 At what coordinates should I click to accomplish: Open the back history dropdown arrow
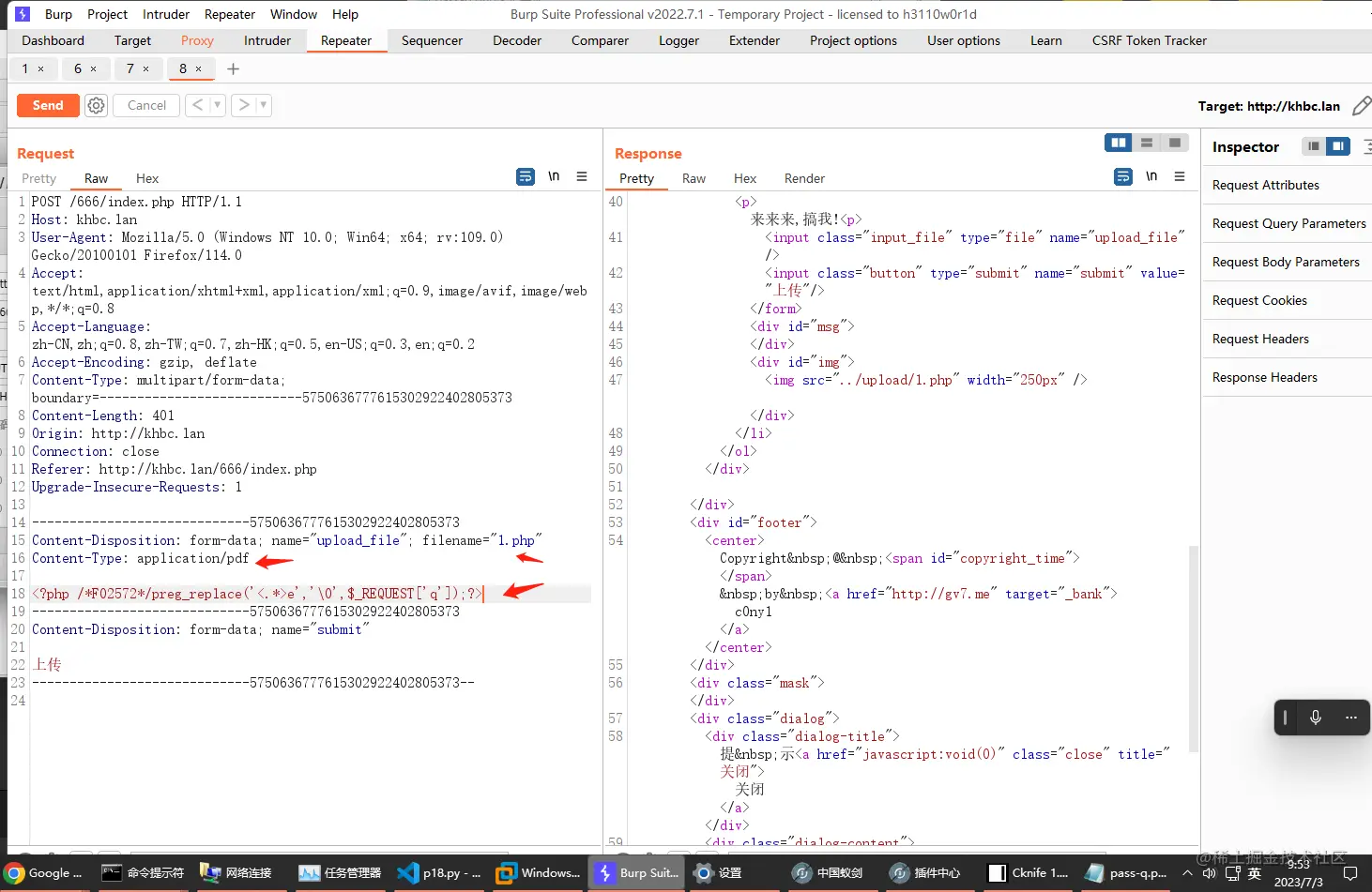click(x=218, y=105)
